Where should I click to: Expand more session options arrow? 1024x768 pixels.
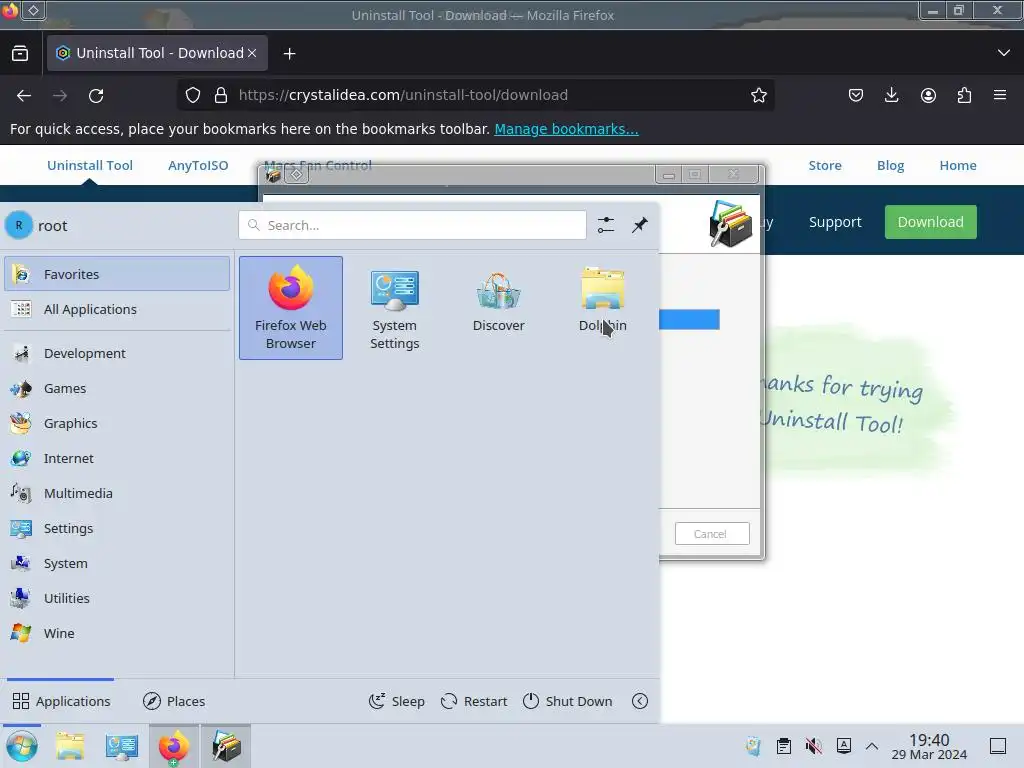[x=640, y=701]
